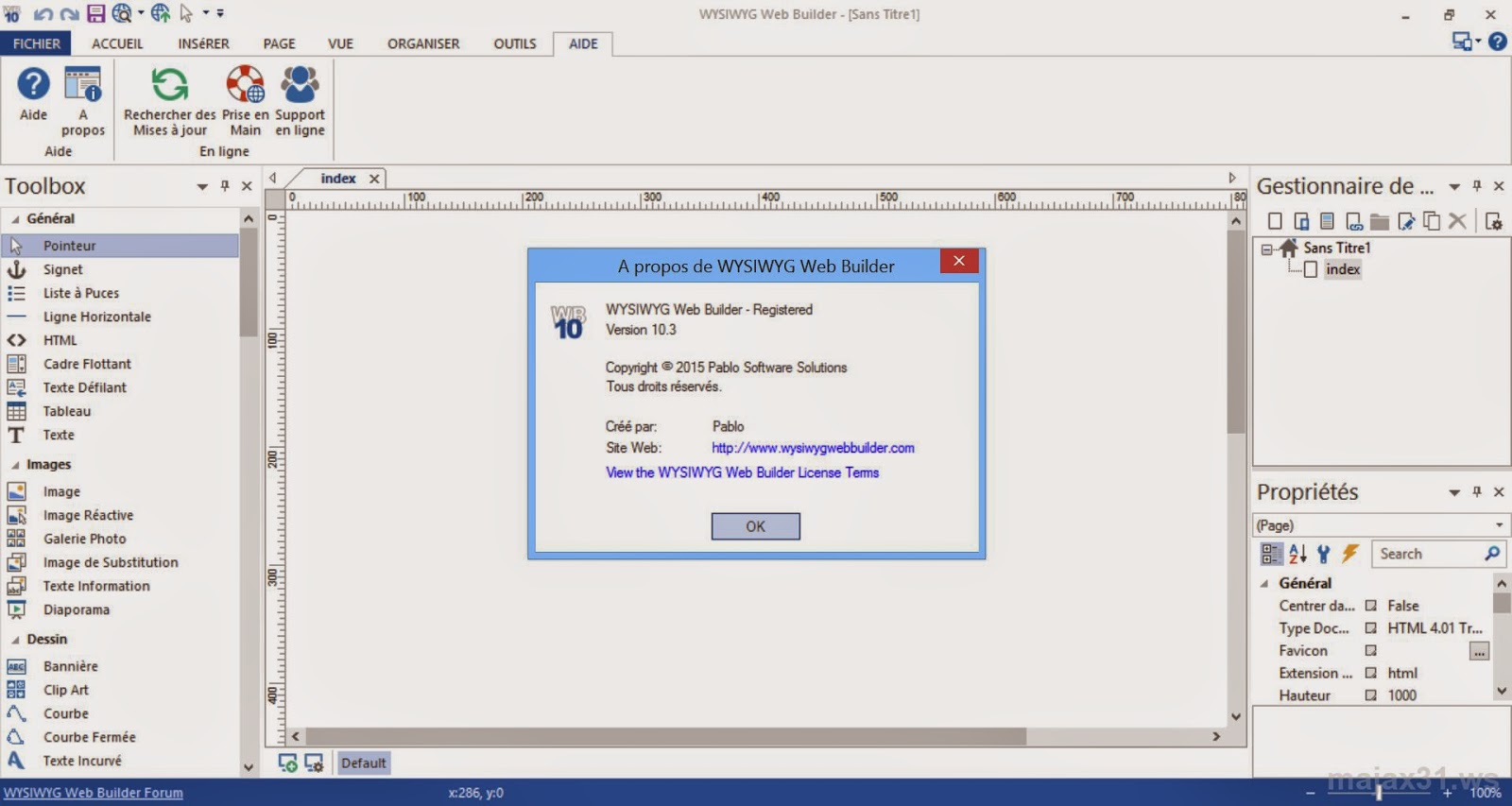Save the project with the floppy disk icon
The width and height of the screenshot is (1512, 806).
coord(95,13)
